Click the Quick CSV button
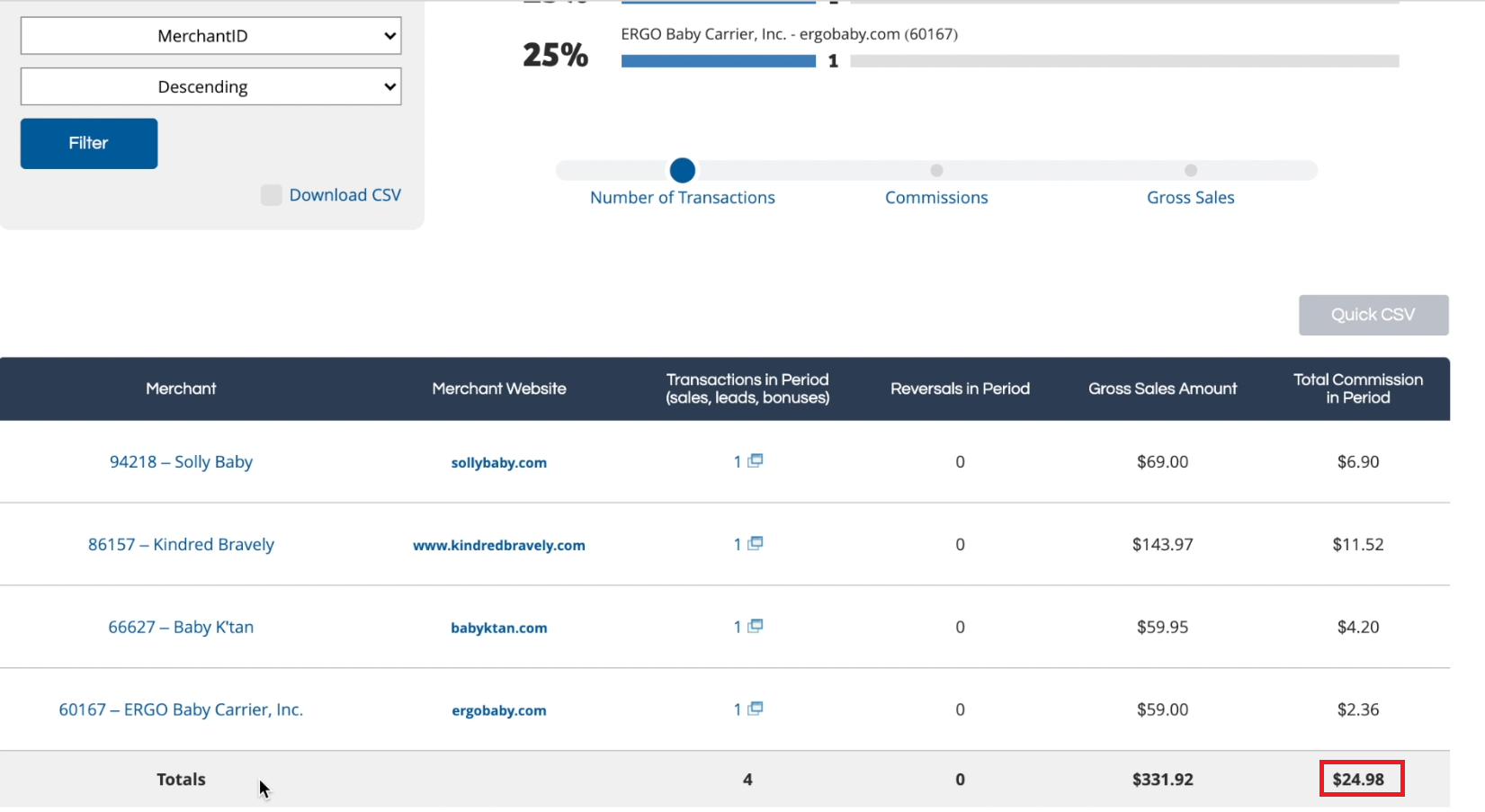This screenshot has width=1485, height=812. click(1373, 315)
